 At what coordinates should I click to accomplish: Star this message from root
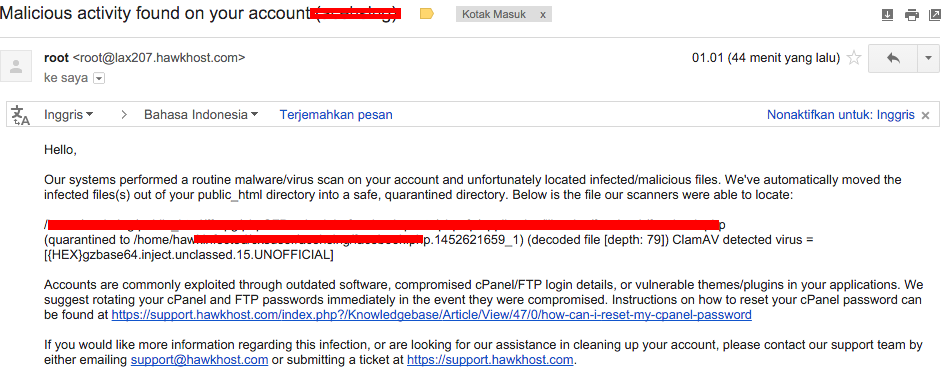coord(853,58)
